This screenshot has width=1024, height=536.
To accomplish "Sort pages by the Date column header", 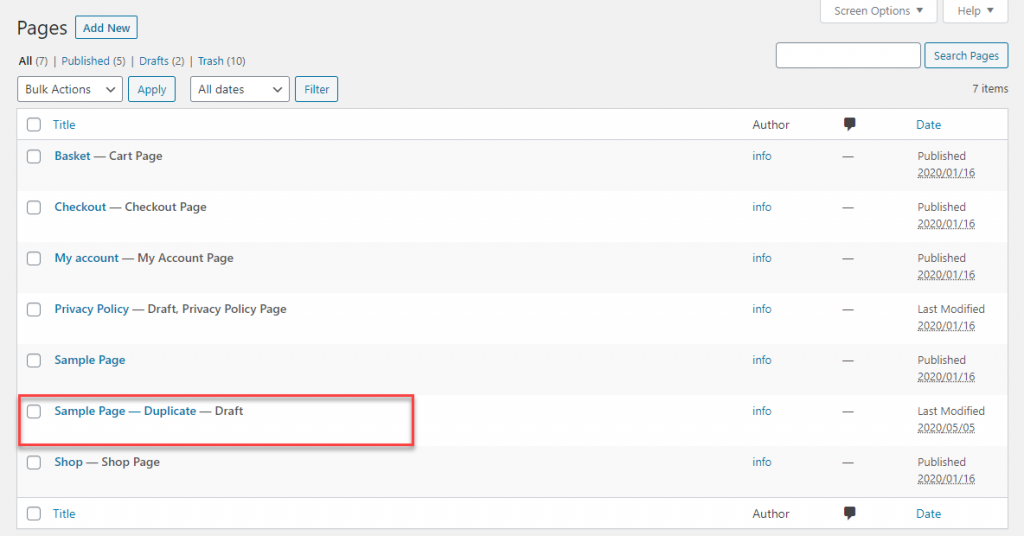I will 928,125.
